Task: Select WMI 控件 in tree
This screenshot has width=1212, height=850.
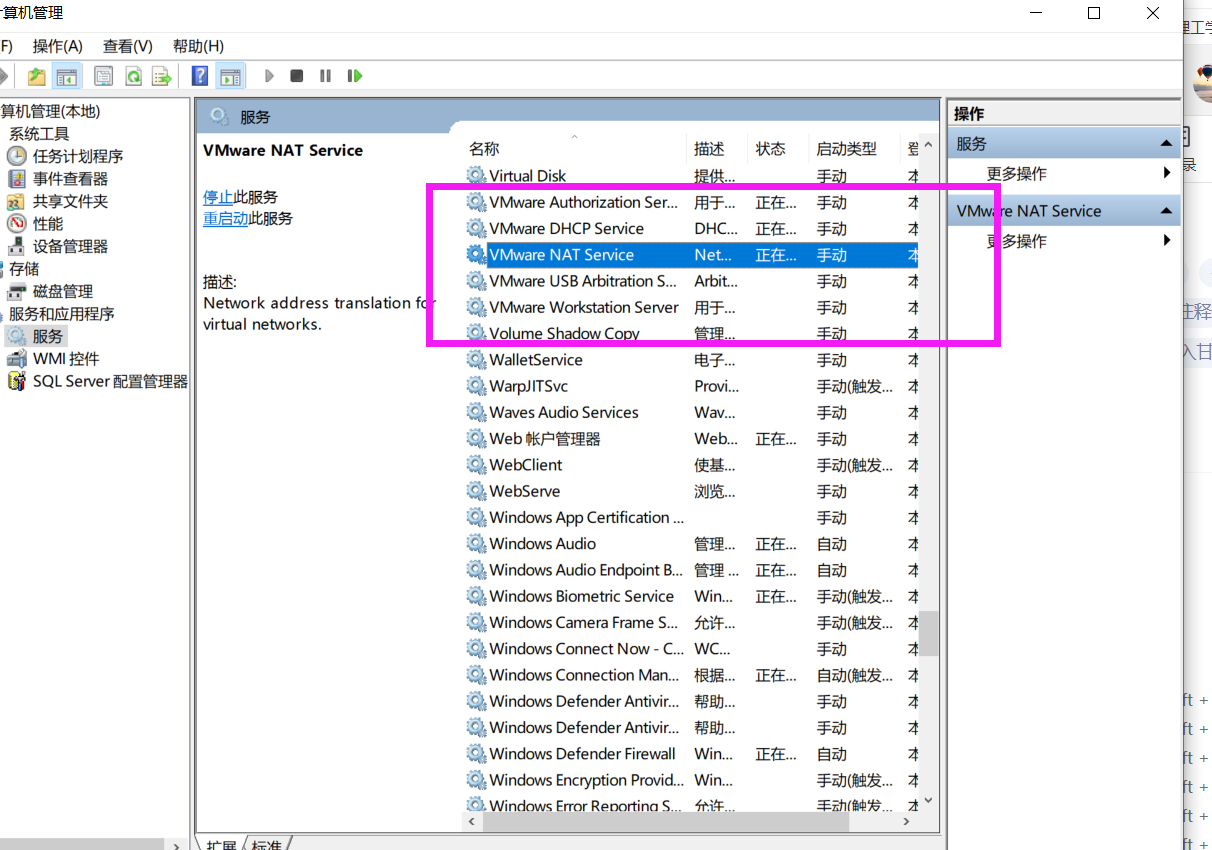Action: (66, 359)
